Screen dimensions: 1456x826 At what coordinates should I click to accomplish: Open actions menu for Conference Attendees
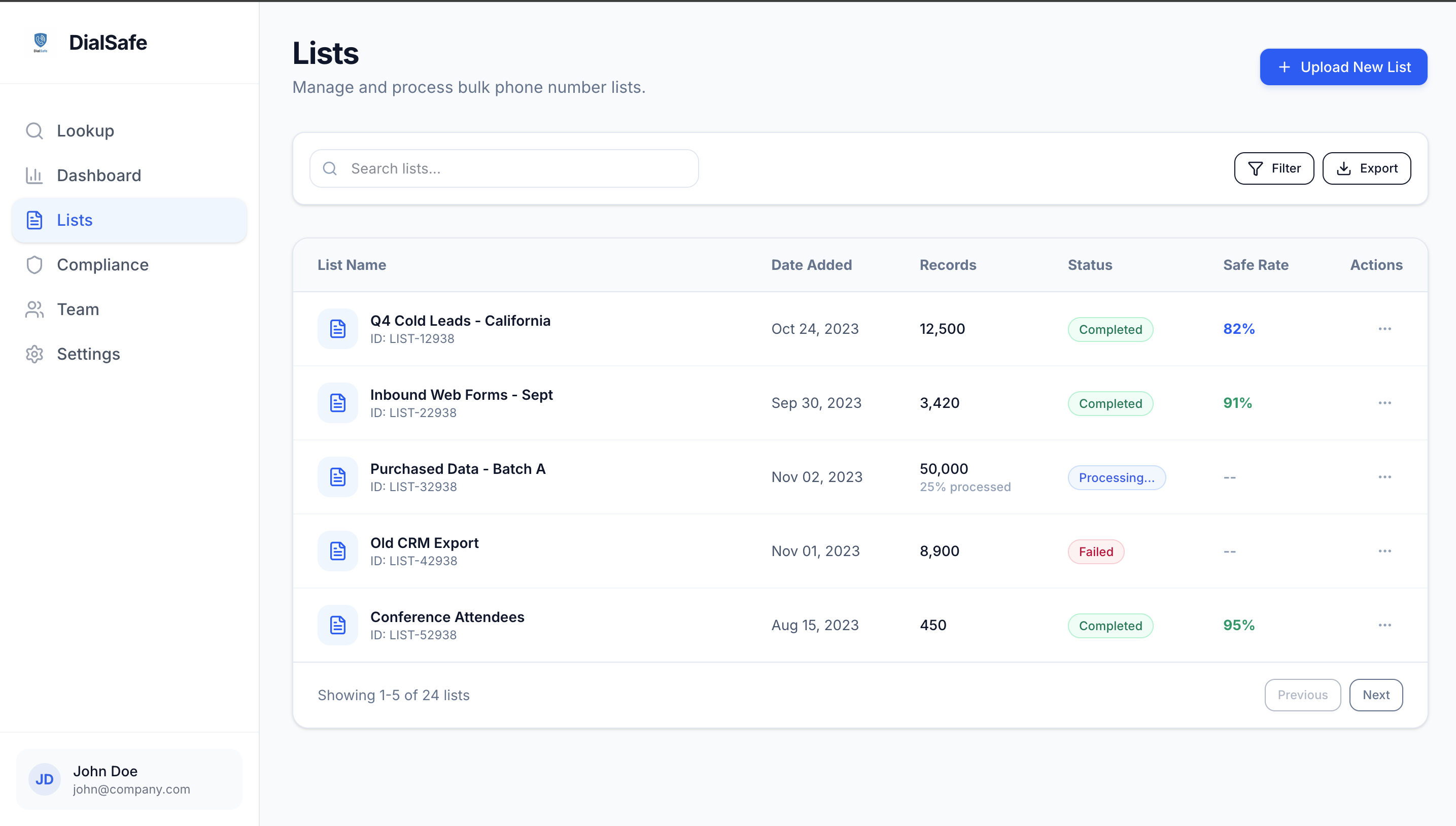tap(1384, 625)
